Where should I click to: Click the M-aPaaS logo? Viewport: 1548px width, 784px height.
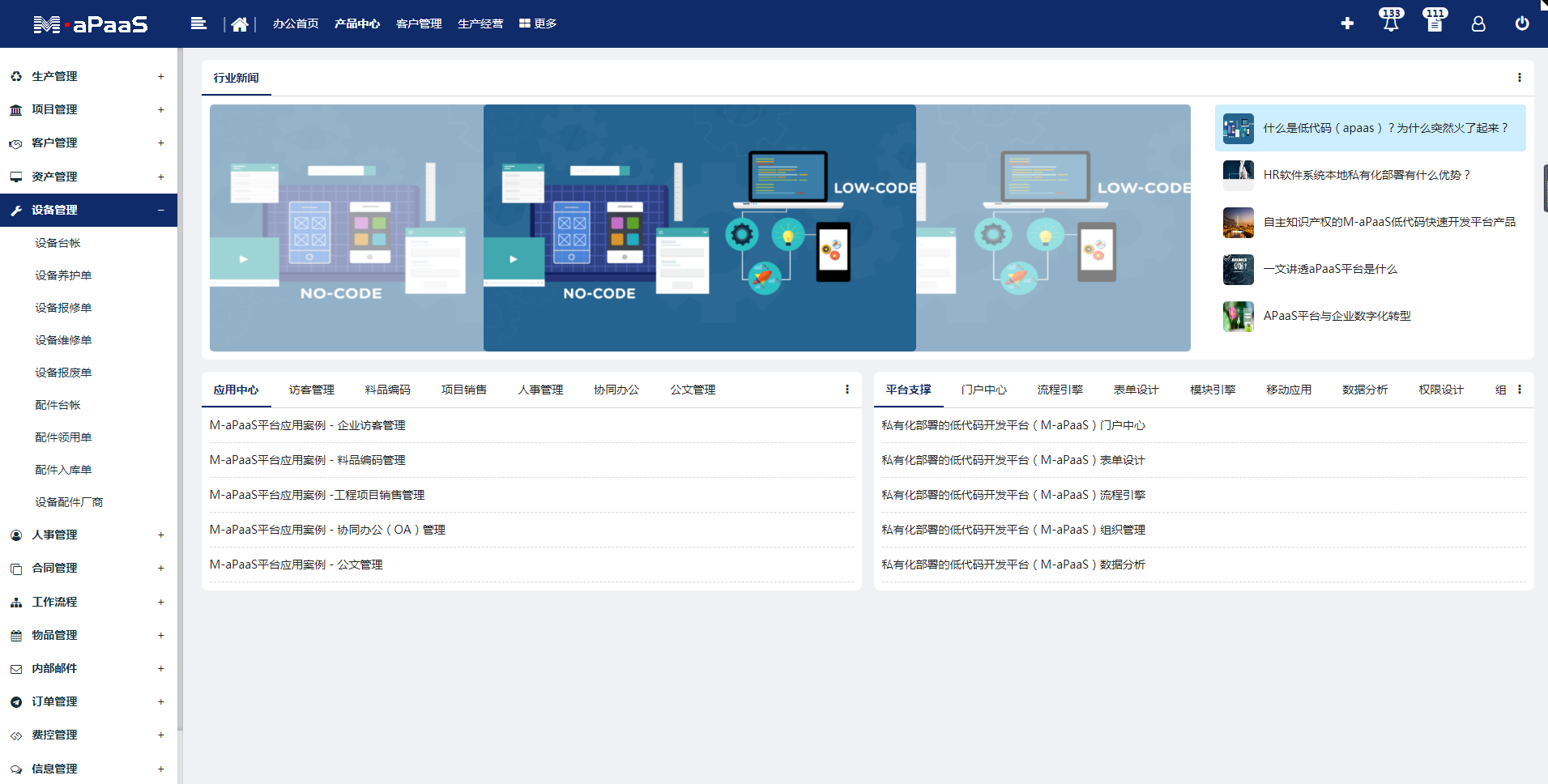click(x=91, y=24)
